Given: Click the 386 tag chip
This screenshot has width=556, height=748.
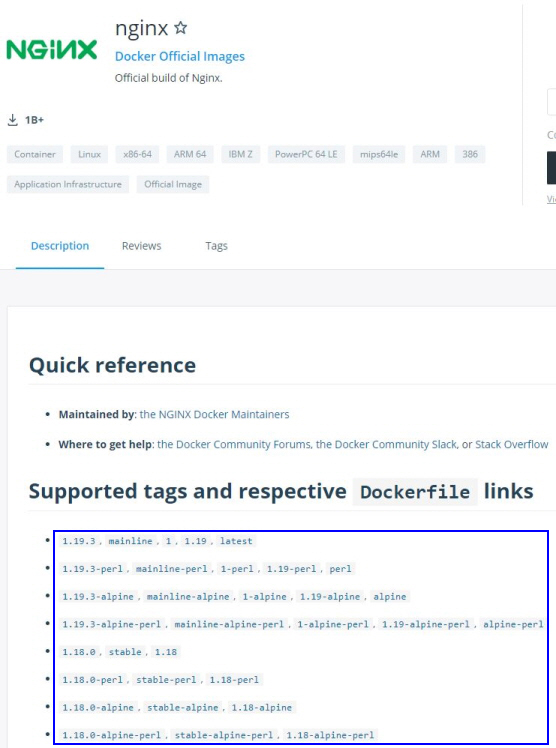Looking at the screenshot, I should 470,154.
